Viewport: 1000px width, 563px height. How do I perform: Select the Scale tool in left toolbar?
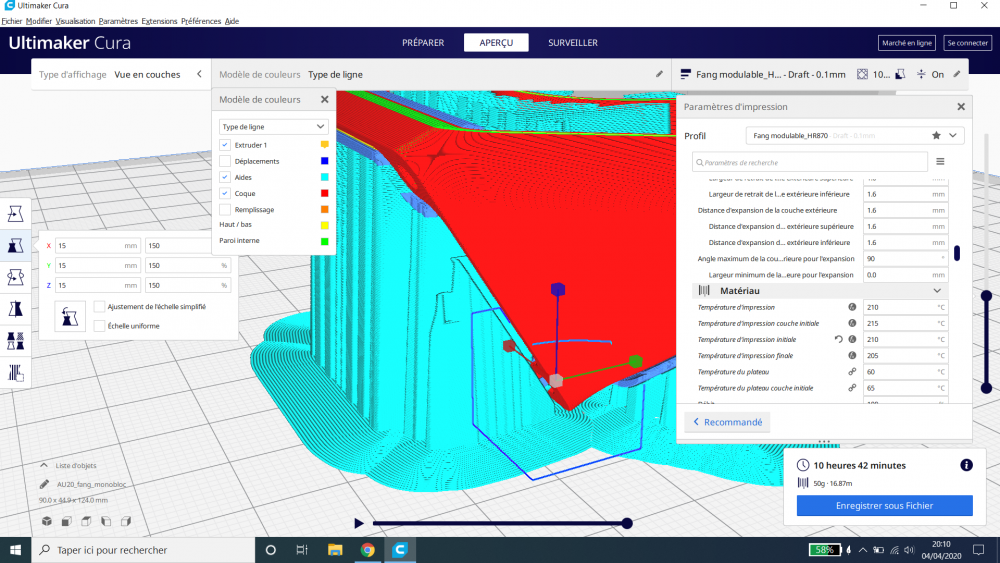click(15, 245)
